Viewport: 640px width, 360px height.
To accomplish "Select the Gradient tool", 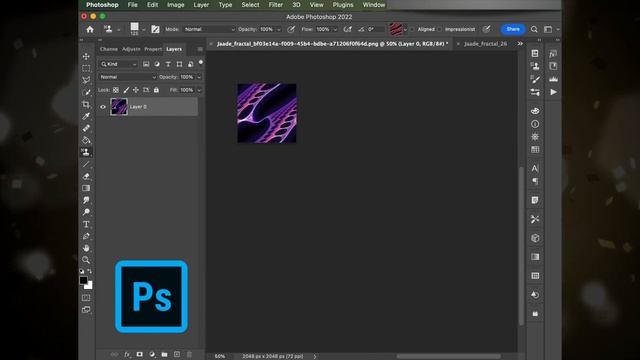I will pos(86,188).
